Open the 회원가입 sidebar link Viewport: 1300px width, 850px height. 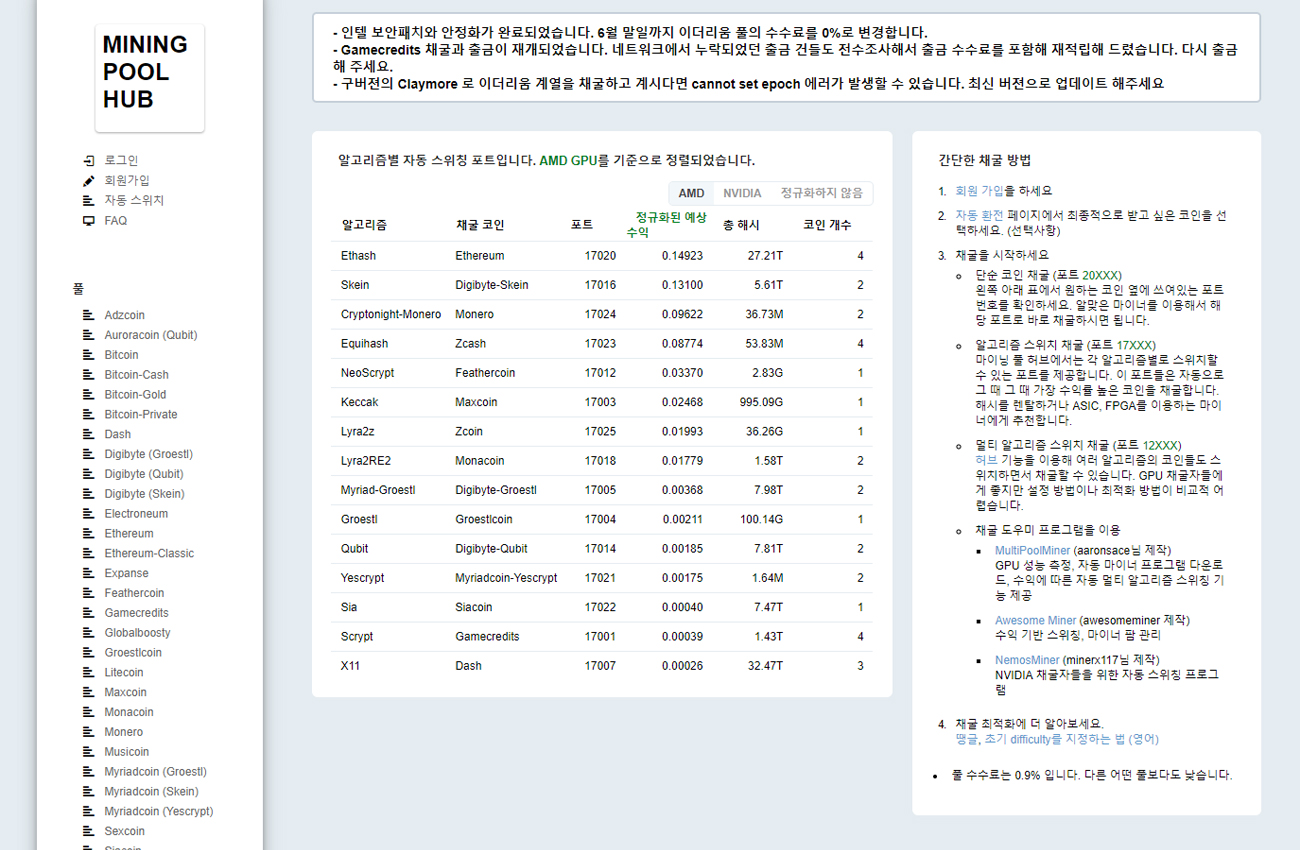pos(127,181)
